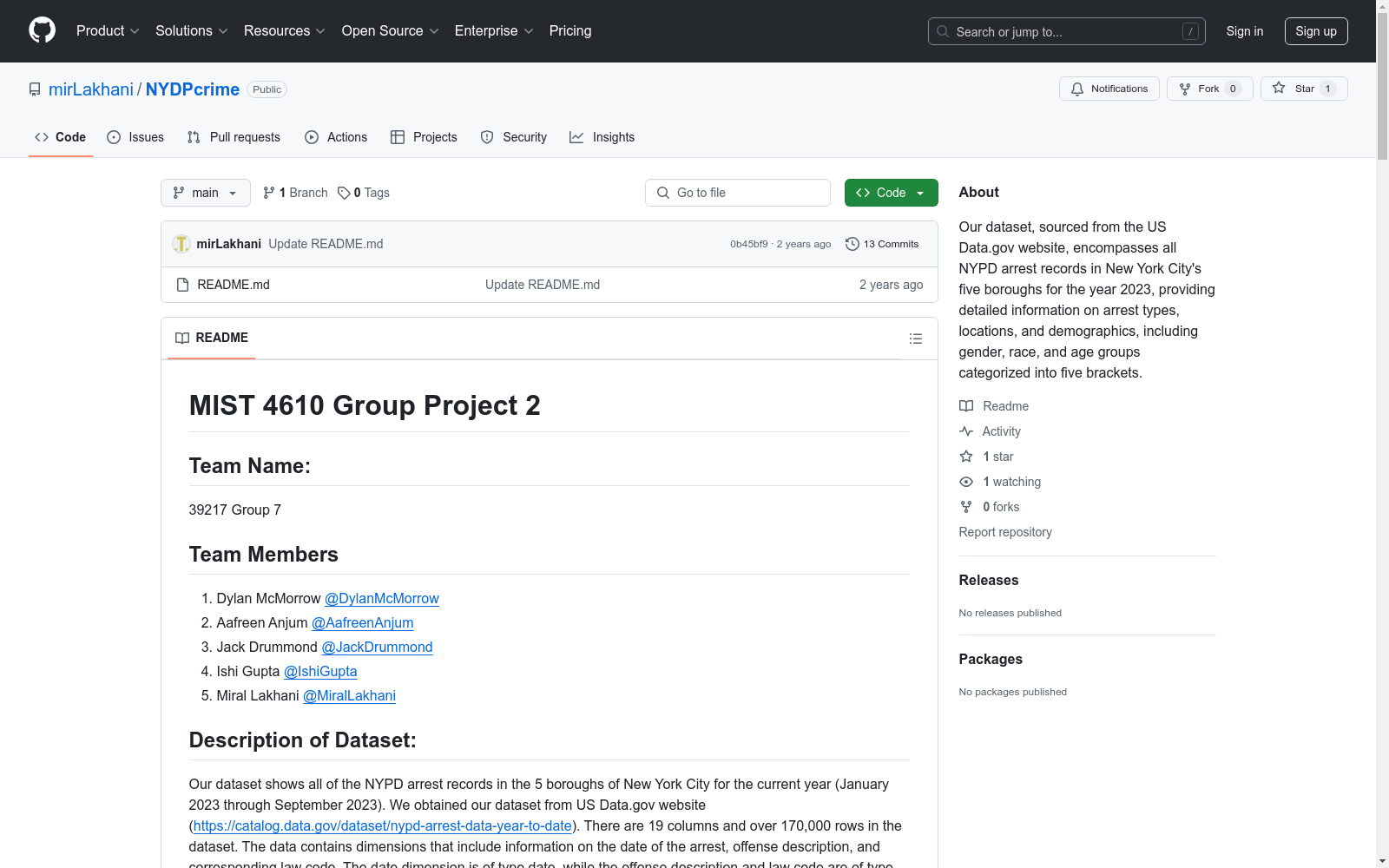Open the Pricing page
1389x868 pixels.
coord(570,30)
